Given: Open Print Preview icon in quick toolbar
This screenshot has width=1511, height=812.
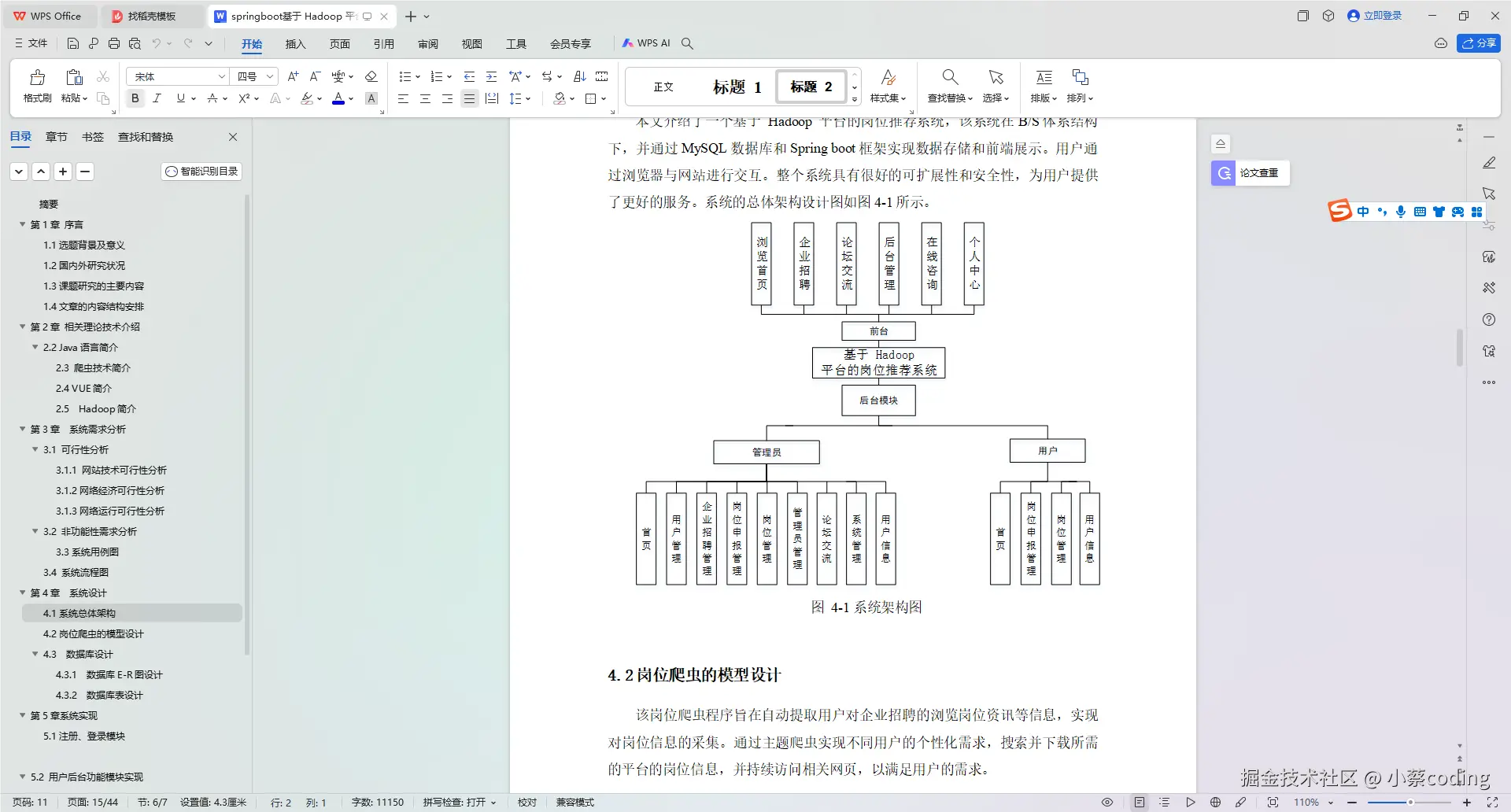Looking at the screenshot, I should [135, 43].
